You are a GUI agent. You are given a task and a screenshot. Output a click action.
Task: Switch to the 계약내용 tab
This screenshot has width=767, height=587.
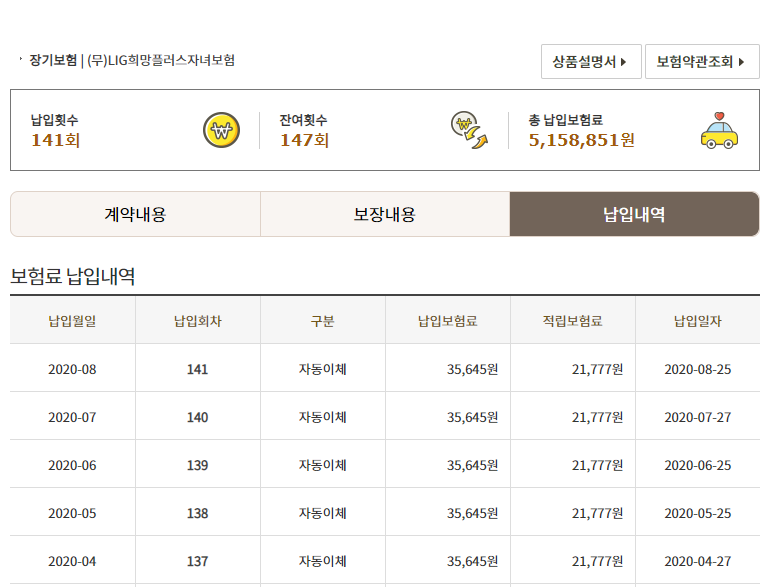(135, 214)
